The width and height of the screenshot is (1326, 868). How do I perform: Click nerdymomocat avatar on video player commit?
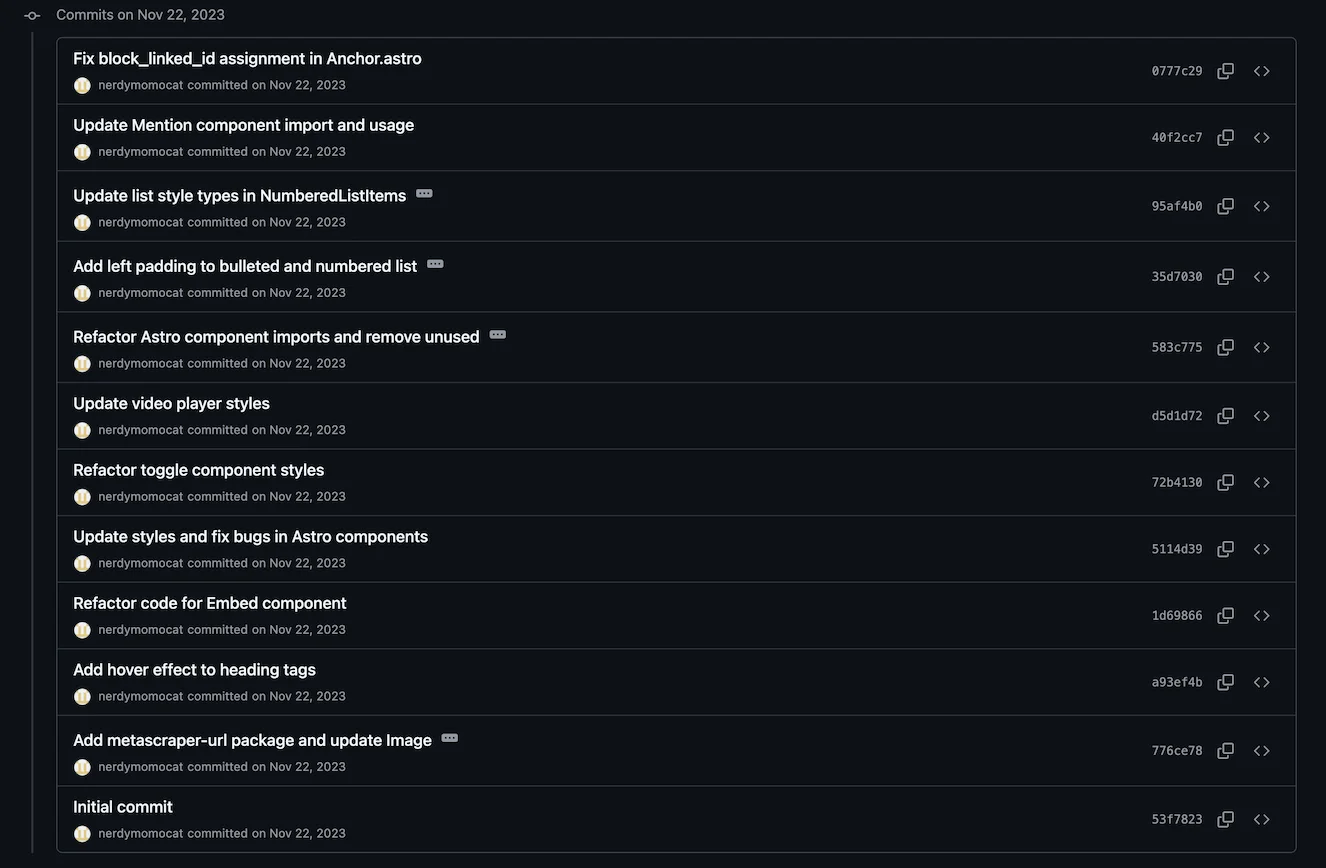82,430
